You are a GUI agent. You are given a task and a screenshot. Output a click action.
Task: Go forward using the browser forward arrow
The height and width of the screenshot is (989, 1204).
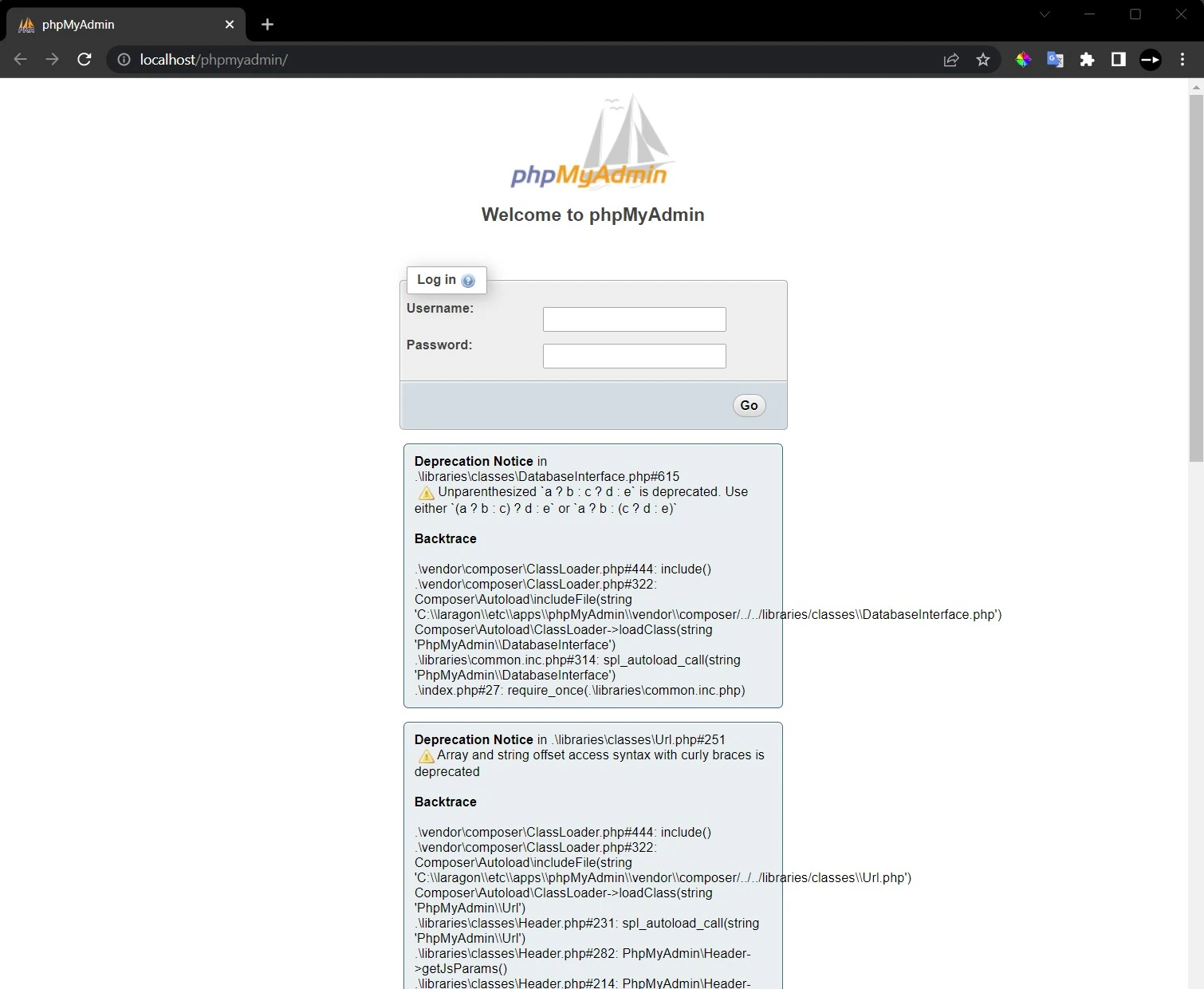(x=53, y=59)
